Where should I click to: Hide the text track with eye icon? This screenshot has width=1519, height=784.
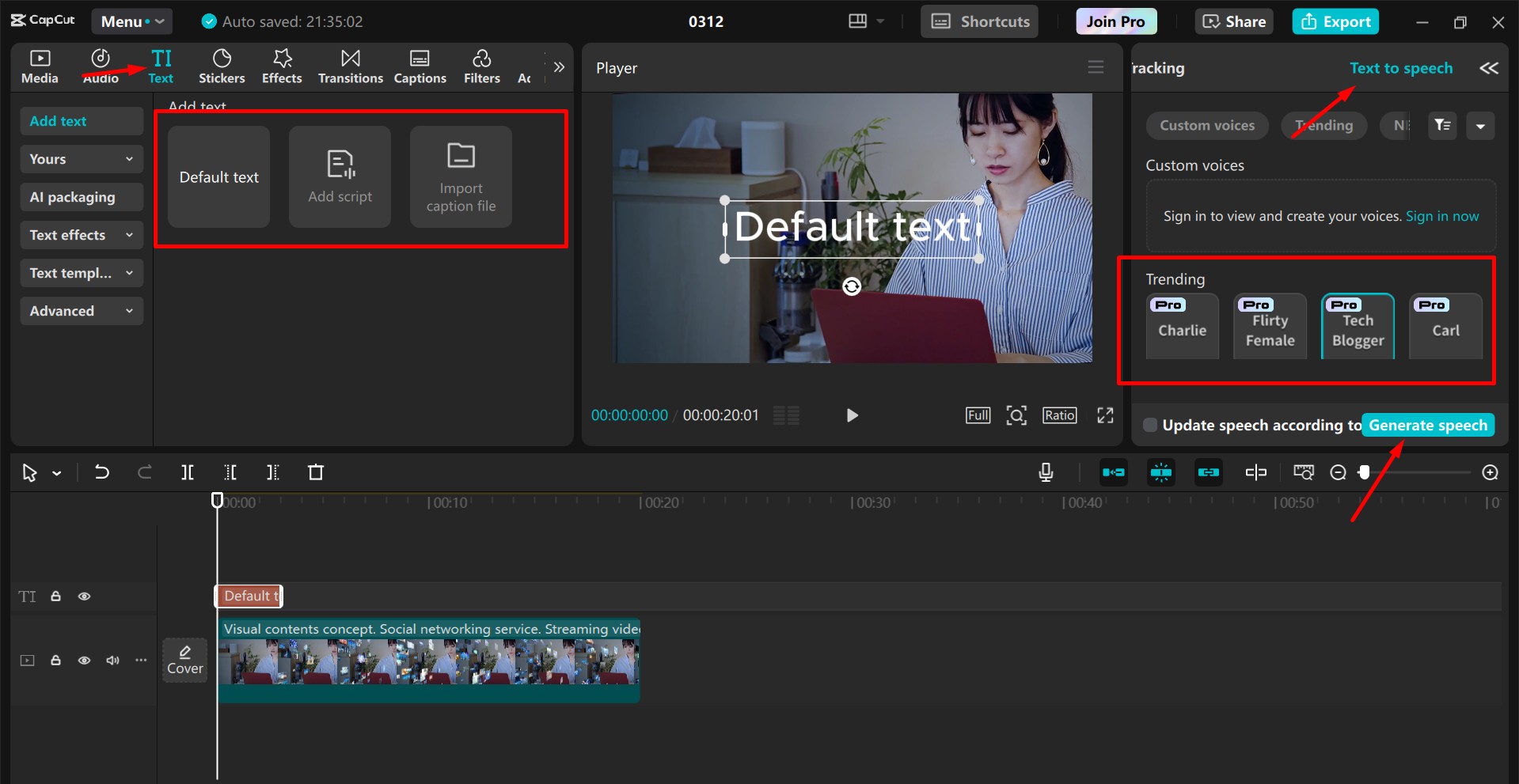84,597
